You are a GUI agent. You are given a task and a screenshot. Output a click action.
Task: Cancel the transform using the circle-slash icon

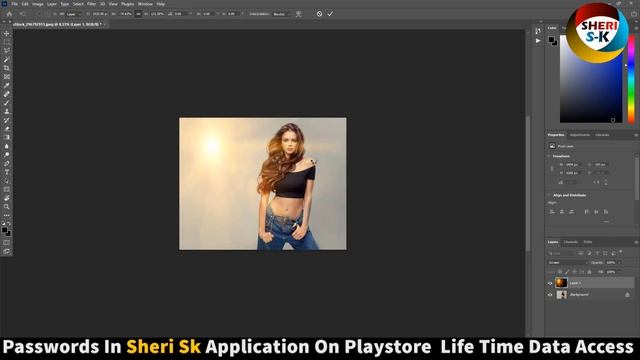[x=319, y=14]
